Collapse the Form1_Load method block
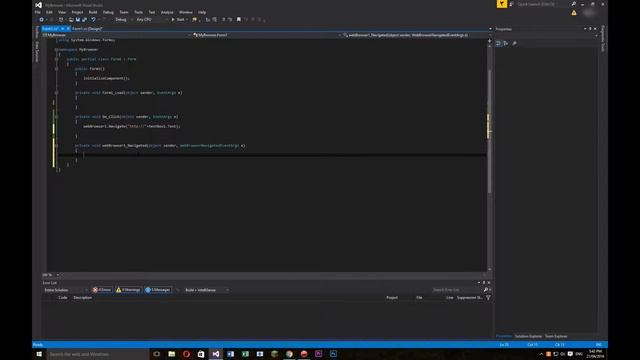This screenshot has height=360, width=640. click(x=56, y=93)
